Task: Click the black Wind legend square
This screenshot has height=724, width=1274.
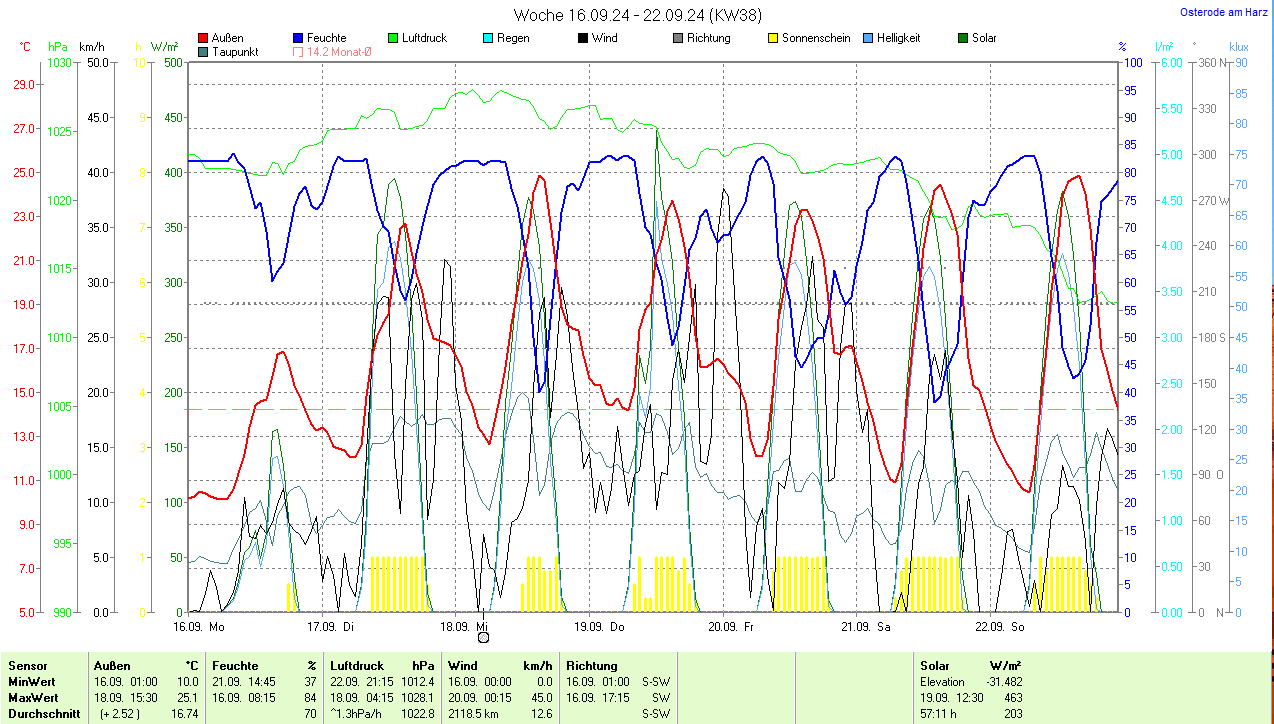Action: (x=583, y=38)
